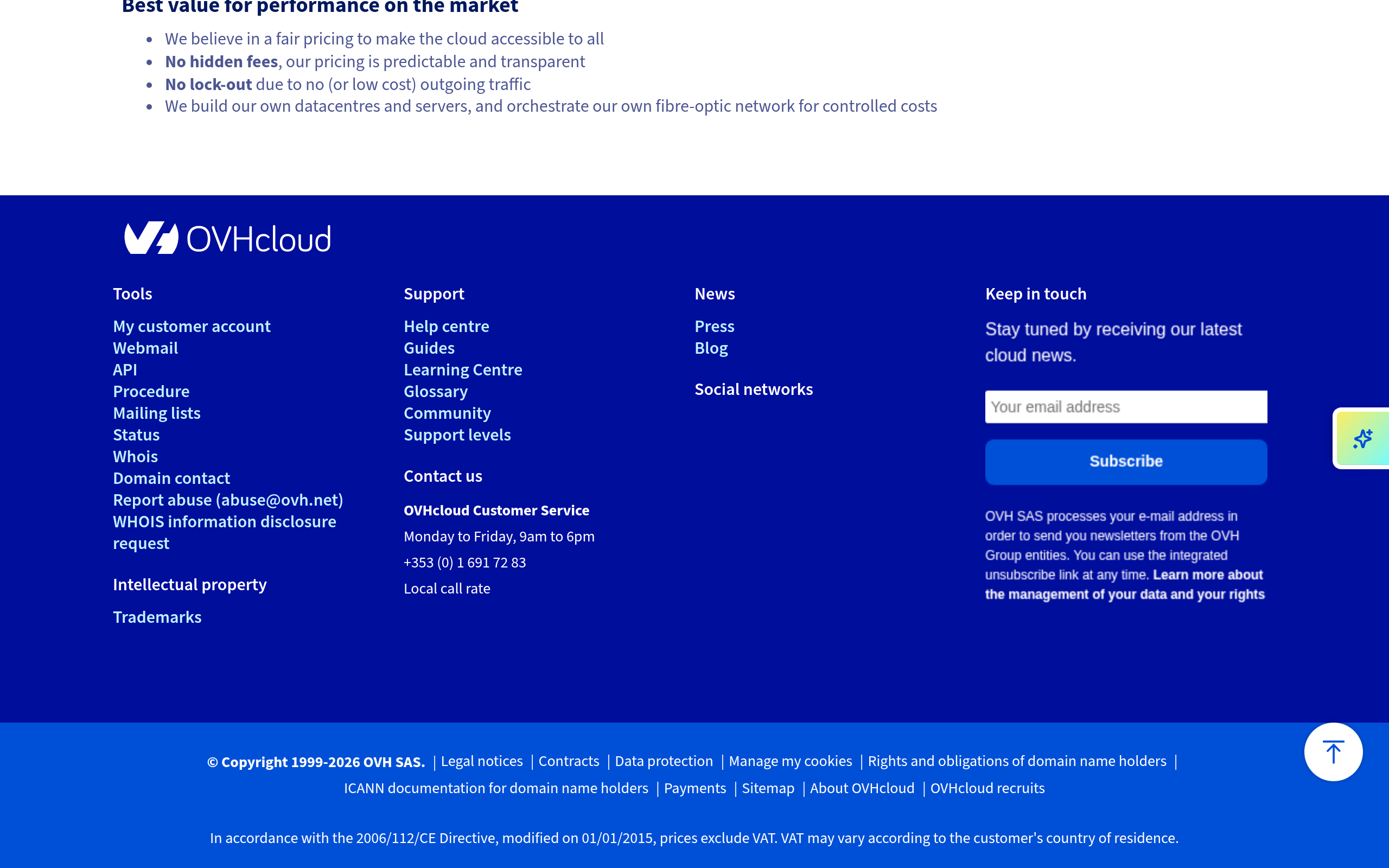The width and height of the screenshot is (1389, 868).
Task: Open About OVHcloud footer link
Action: (x=862, y=788)
